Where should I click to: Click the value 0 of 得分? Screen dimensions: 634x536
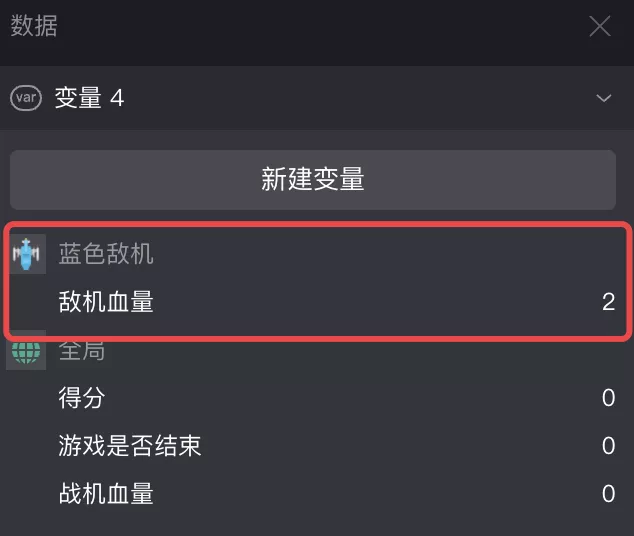609,398
